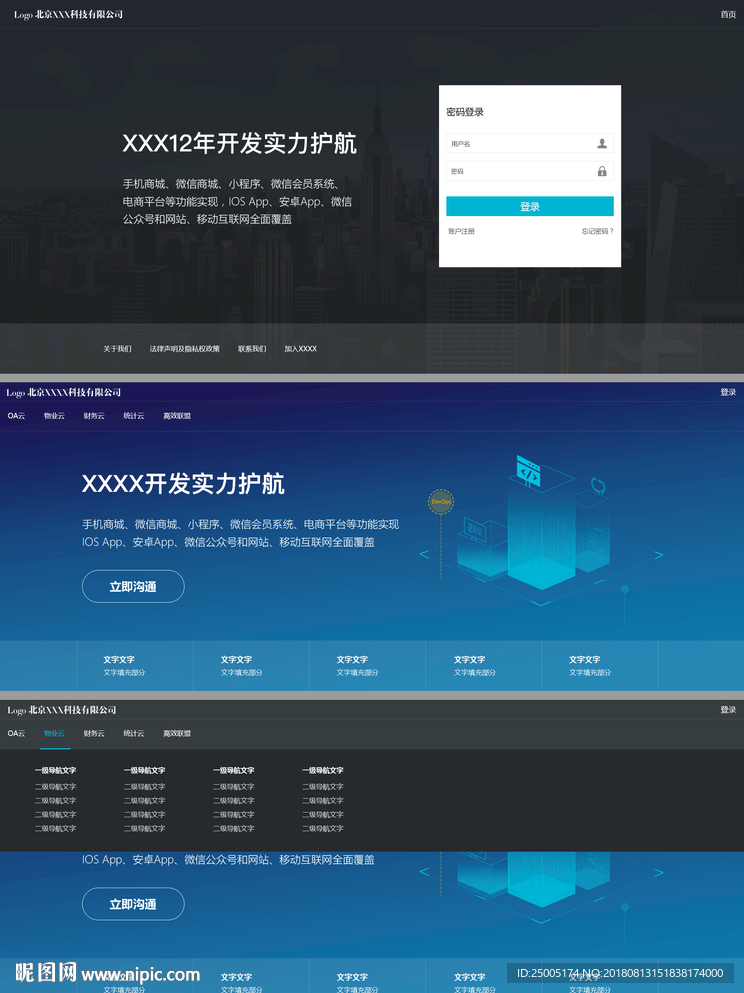Open the 账户注册 link
Viewport: 744px width, 993px height.
[x=462, y=231]
